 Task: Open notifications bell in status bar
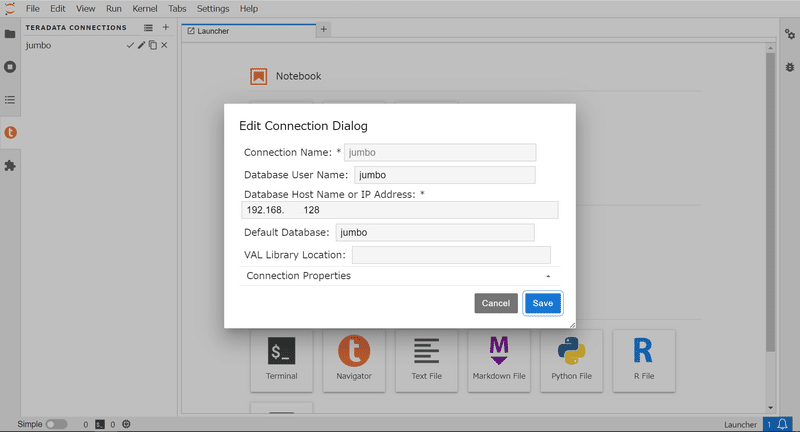[x=782, y=424]
